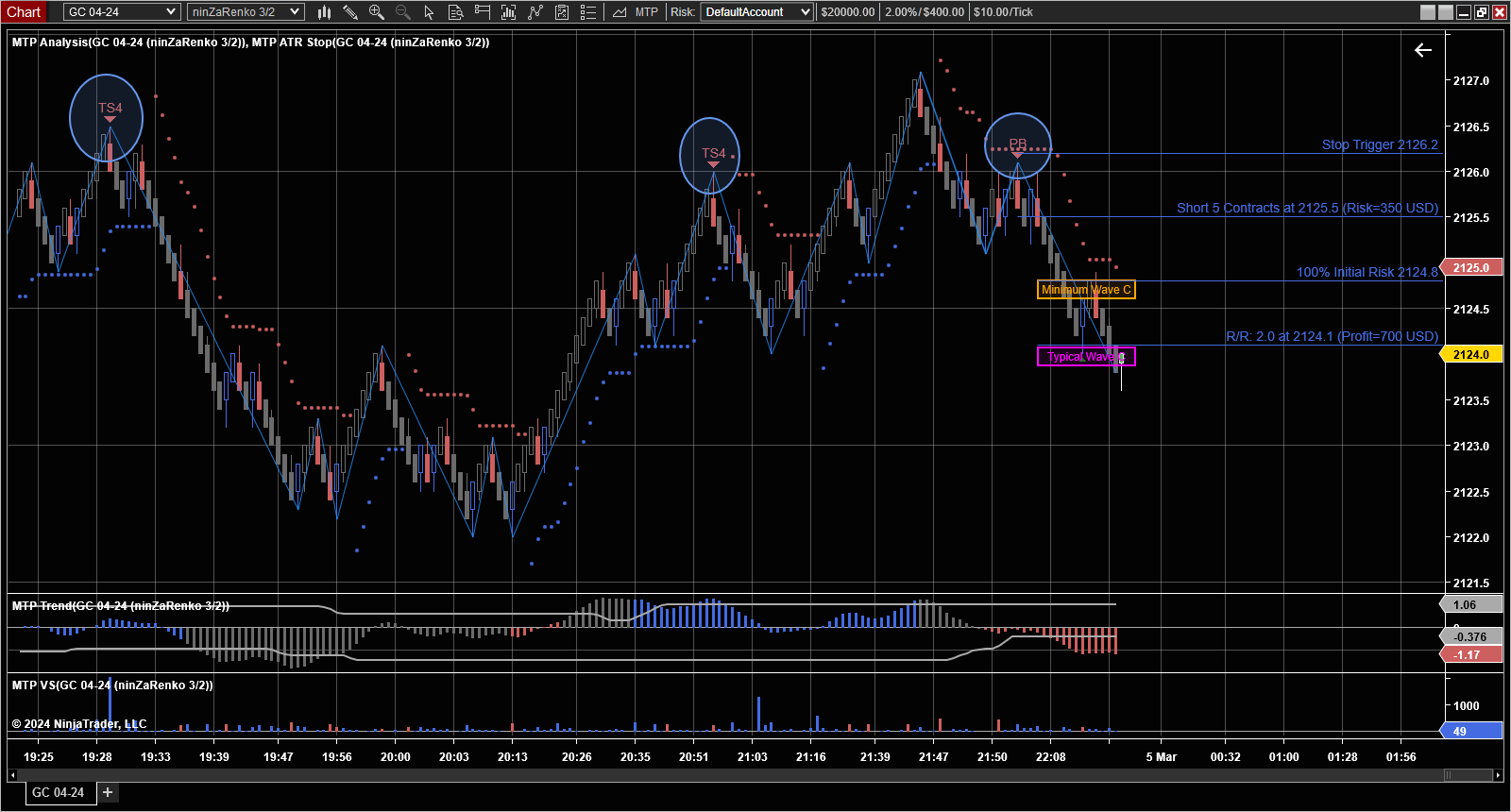This screenshot has width=1511, height=812.
Task: Select the cursor pointer tool
Action: [430, 12]
